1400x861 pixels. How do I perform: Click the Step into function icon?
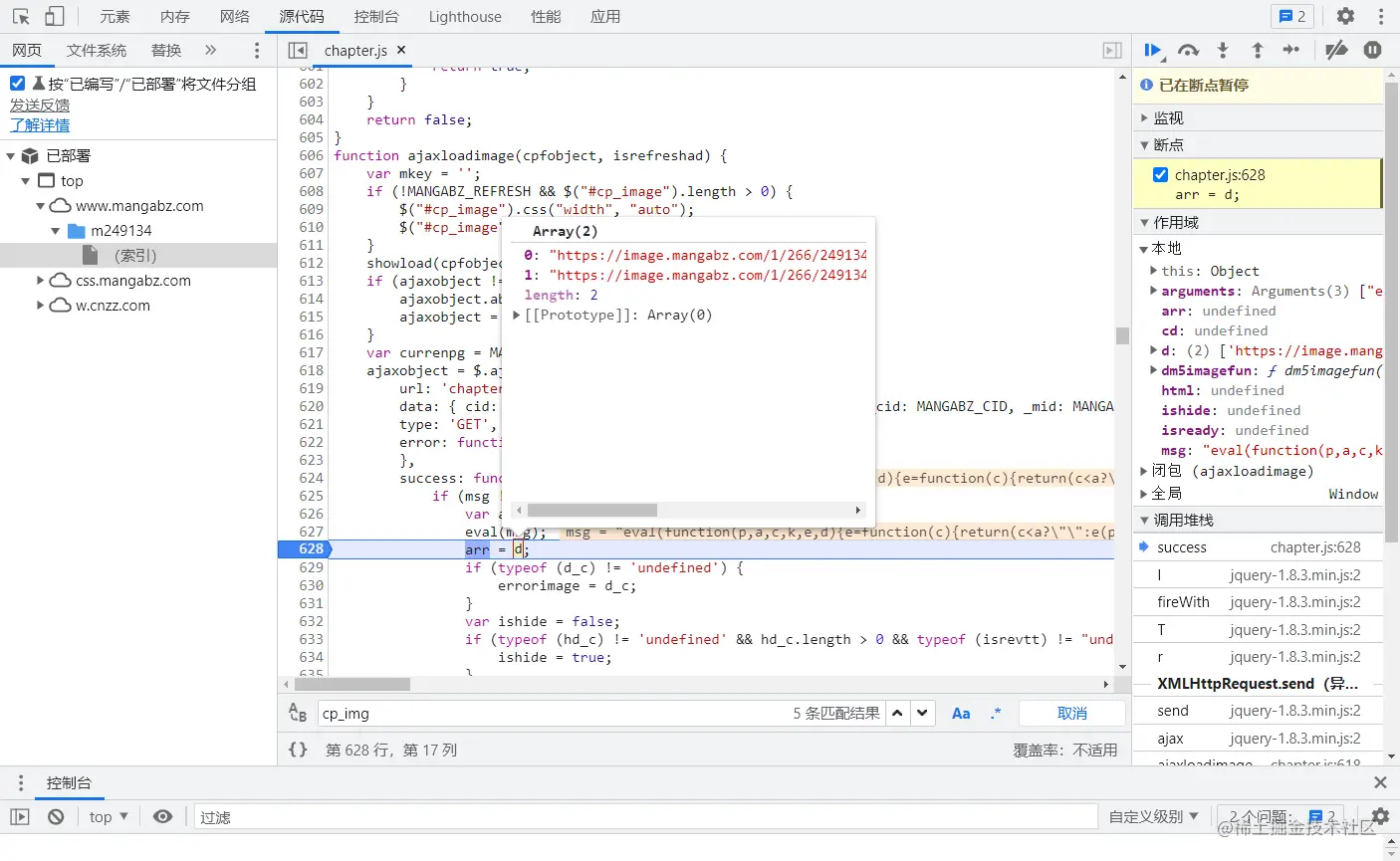point(1223,50)
